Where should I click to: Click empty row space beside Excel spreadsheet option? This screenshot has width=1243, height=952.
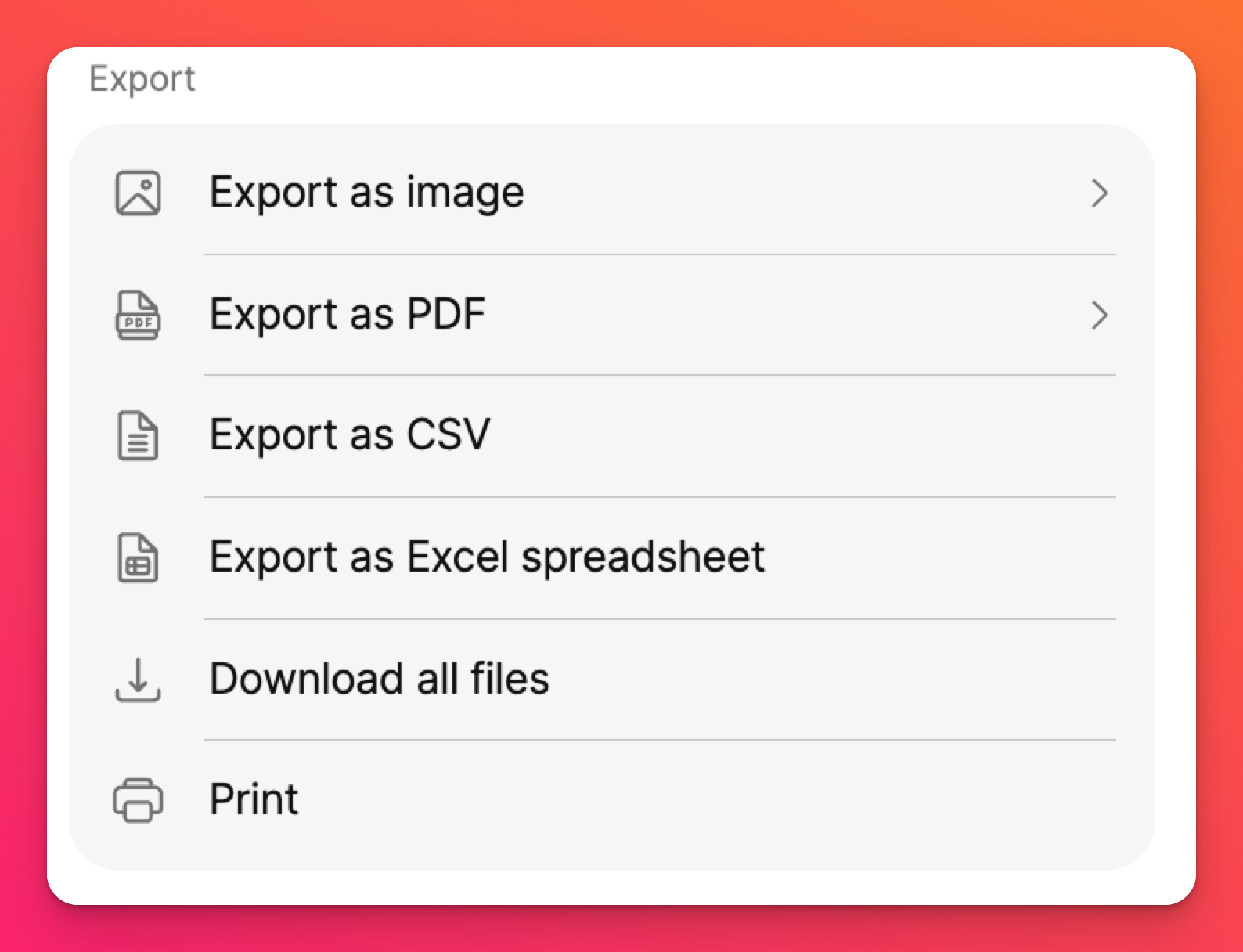pyautogui.click(x=939, y=557)
